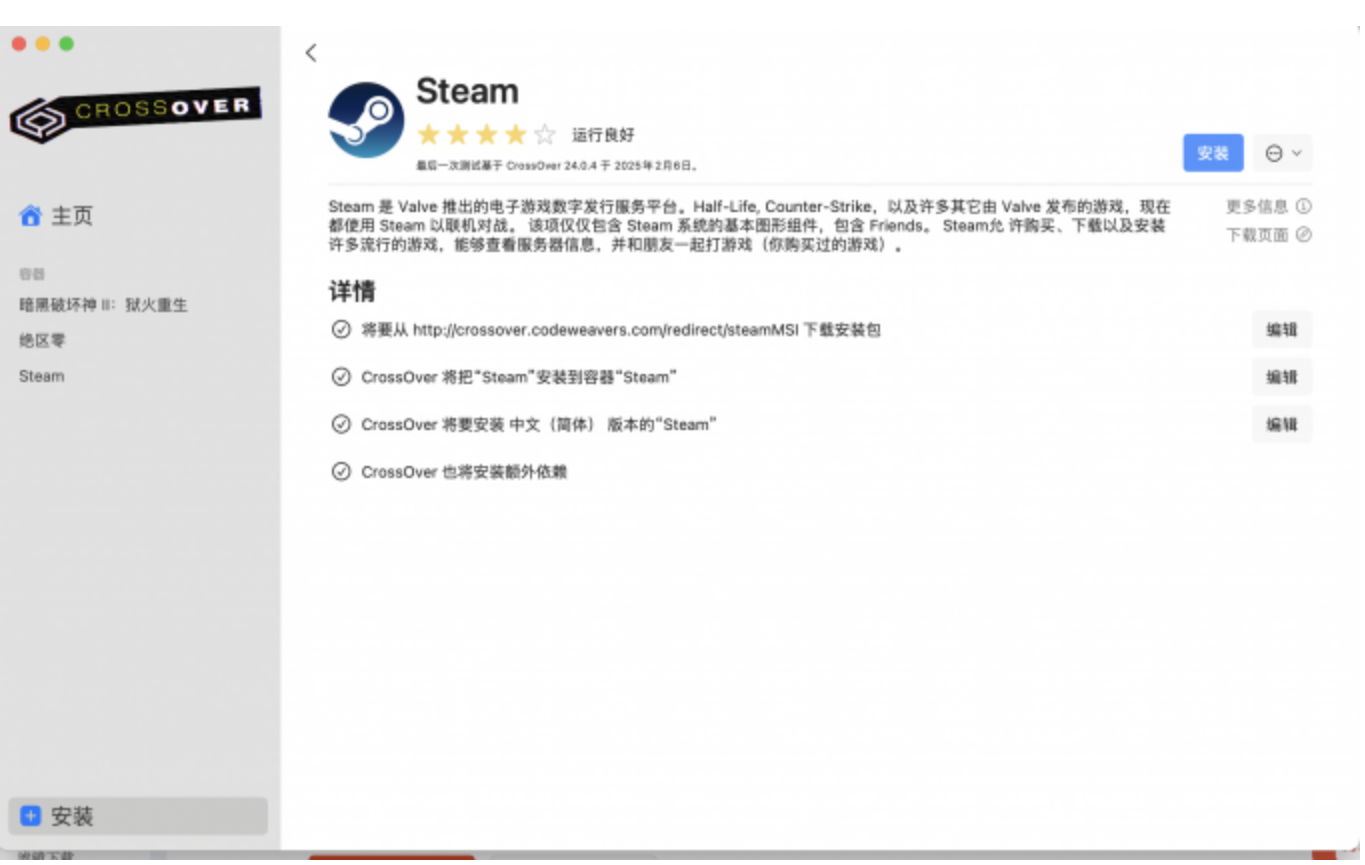Go to 主页 in the sidebar
Image resolution: width=1365 pixels, height=865 pixels.
pos(57,216)
